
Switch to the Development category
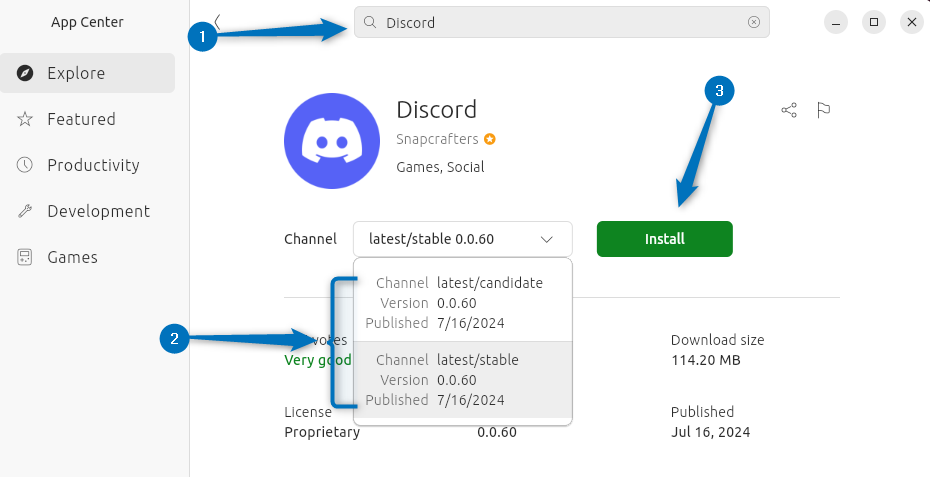pos(87,211)
